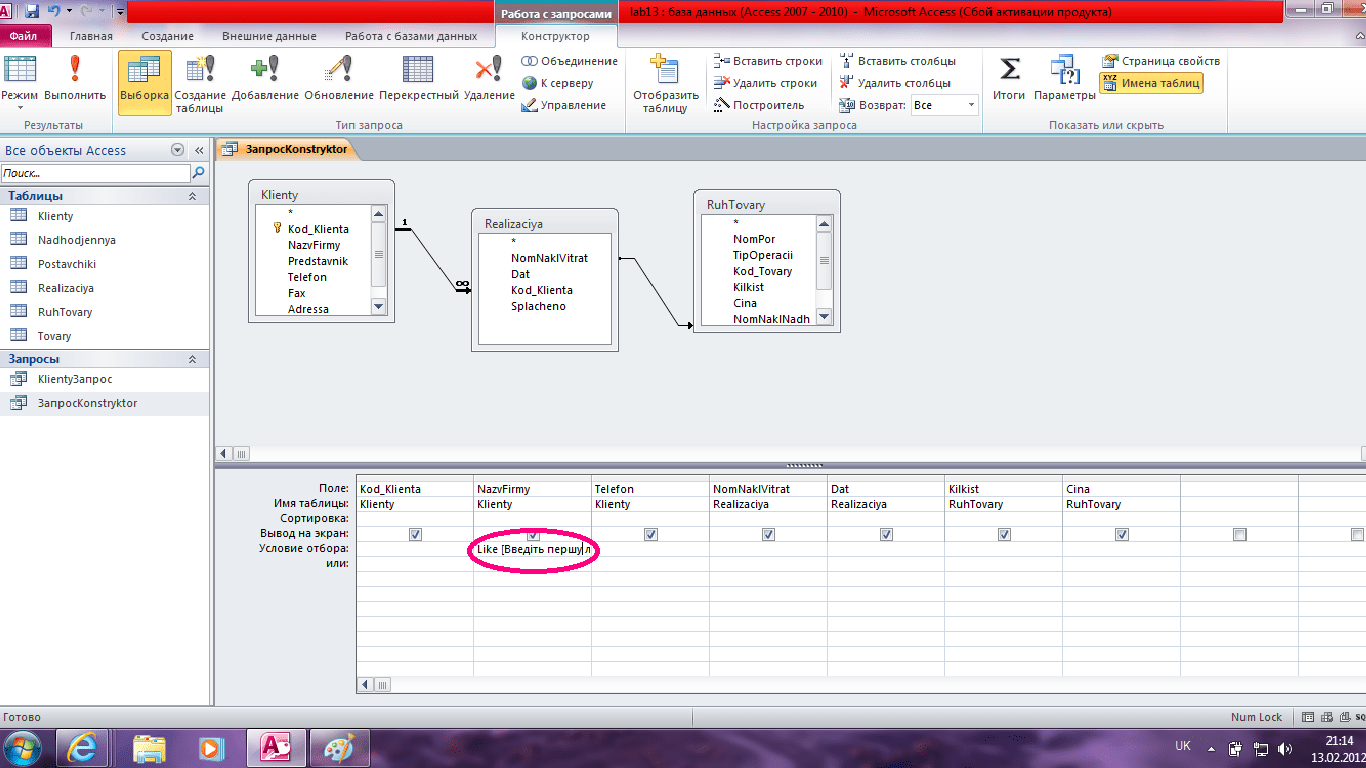Image resolution: width=1366 pixels, height=768 pixels.
Task: Select ЗапросKonstryktor in navigation pane
Action: 105,403
